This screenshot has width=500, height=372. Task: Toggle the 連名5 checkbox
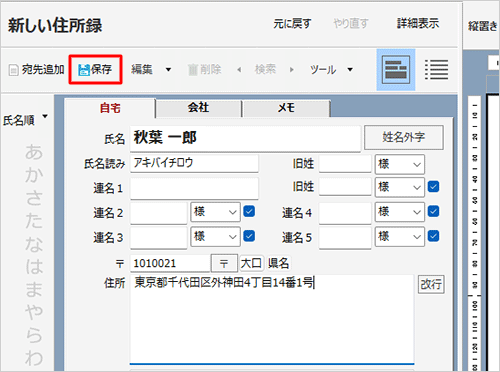point(433,236)
